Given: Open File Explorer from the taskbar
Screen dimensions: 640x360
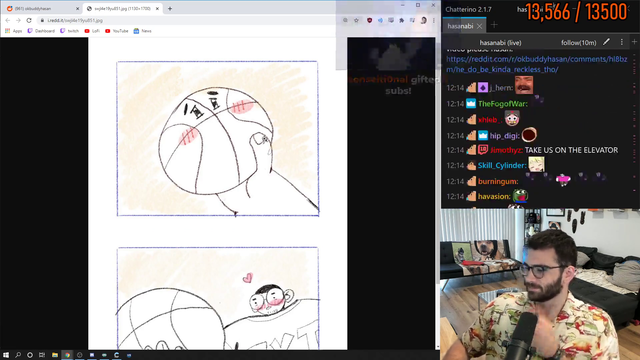Looking at the screenshot, I should tap(55, 355).
